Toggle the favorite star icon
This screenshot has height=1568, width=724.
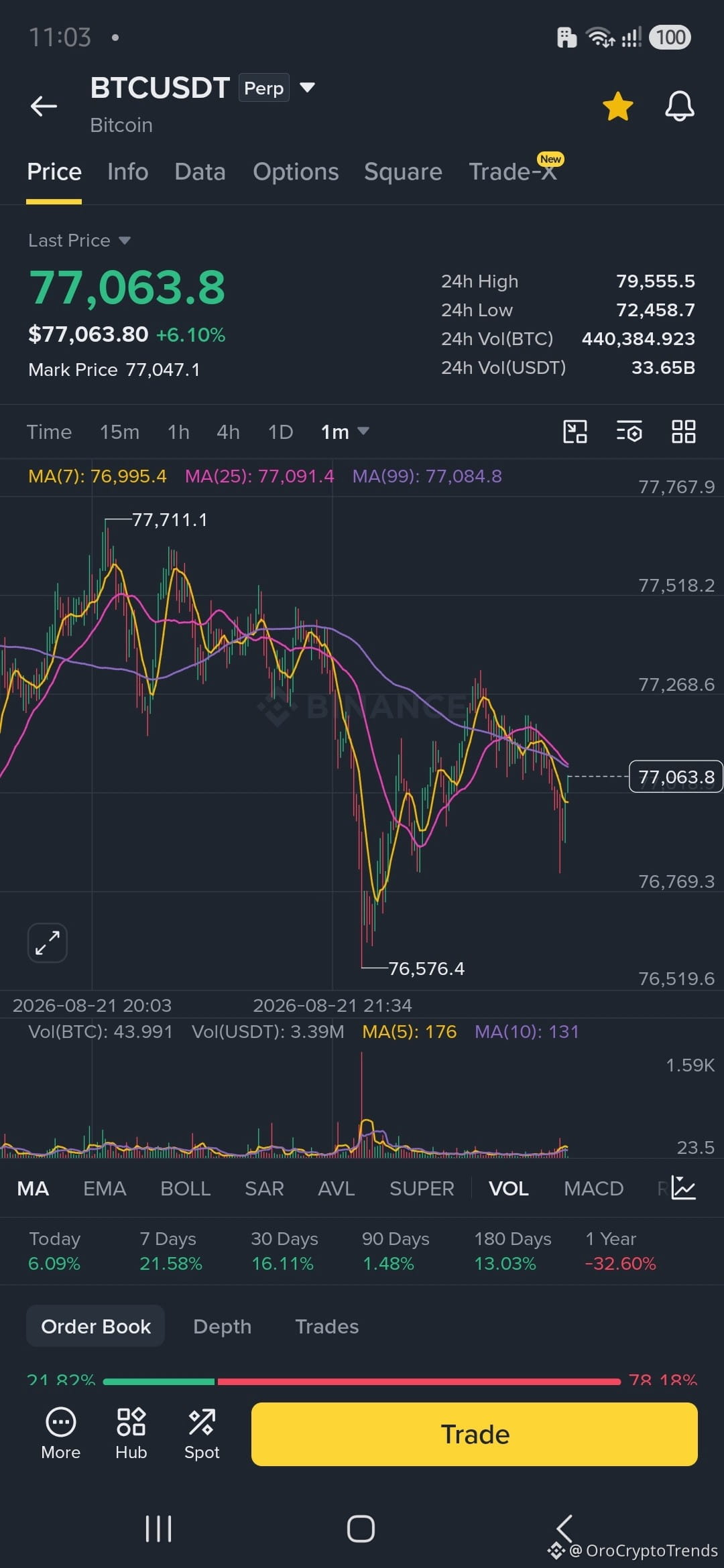(x=617, y=107)
